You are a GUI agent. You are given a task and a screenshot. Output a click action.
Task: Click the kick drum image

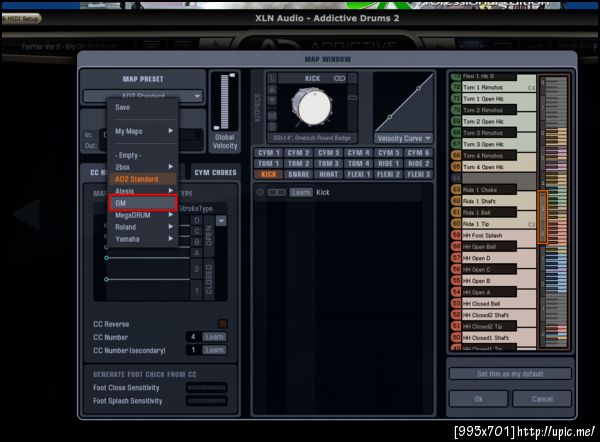311,107
